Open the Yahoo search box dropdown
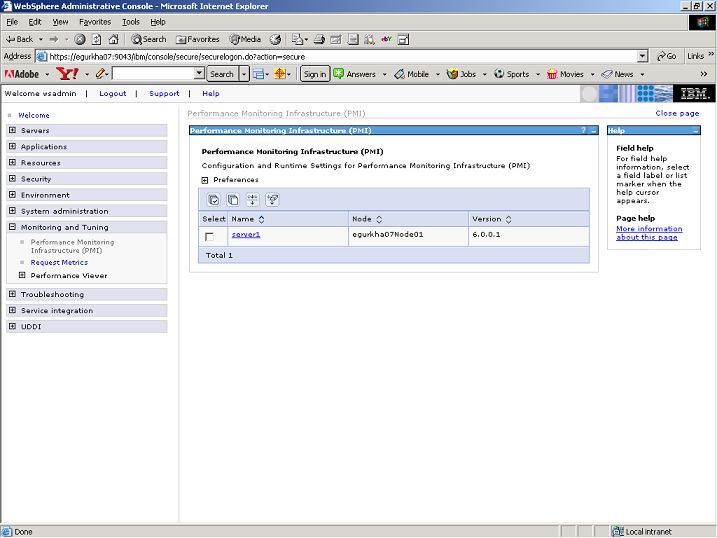 coord(199,73)
